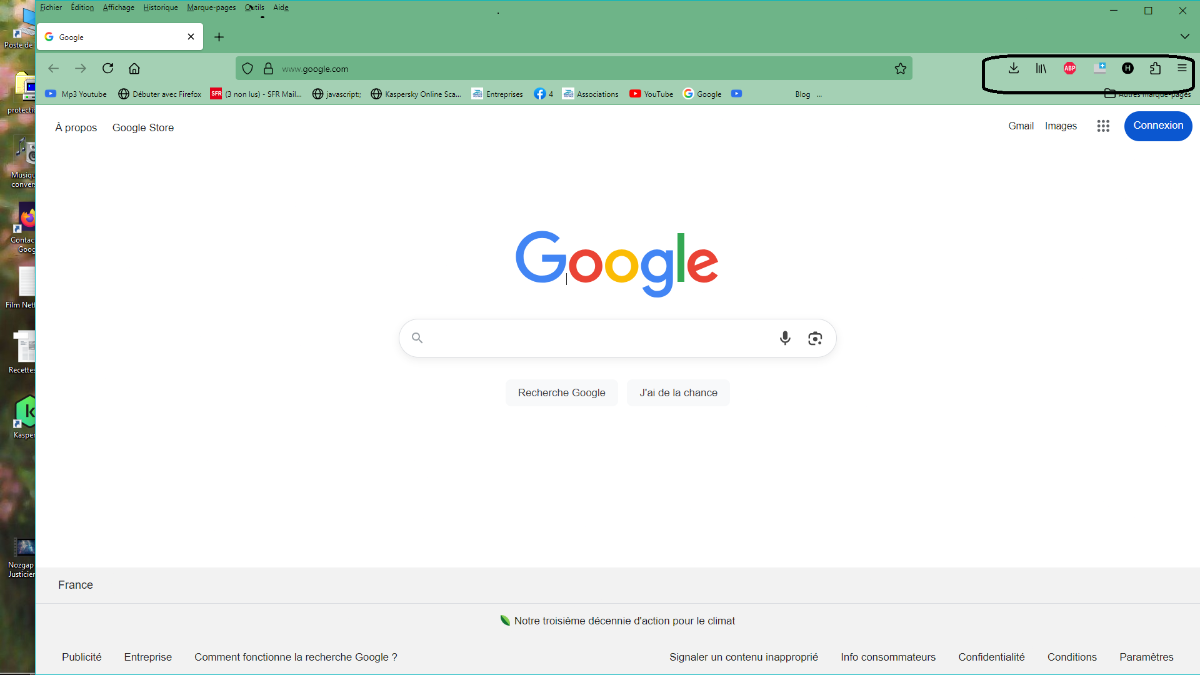The width and height of the screenshot is (1200, 675).
Task: Open the Kaspersky Online Scanner bookmark
Action: [416, 94]
